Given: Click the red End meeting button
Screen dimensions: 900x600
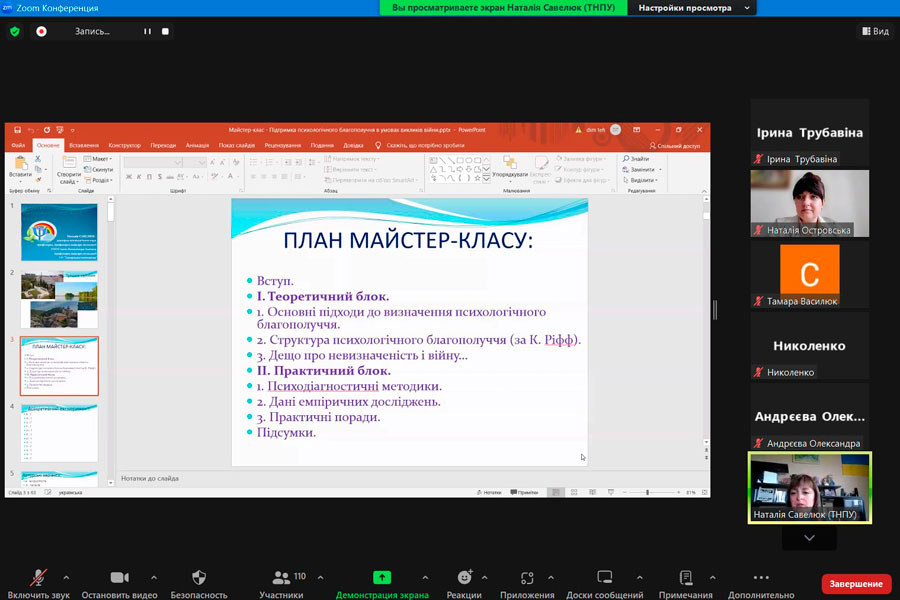Looking at the screenshot, I should coord(856,584).
